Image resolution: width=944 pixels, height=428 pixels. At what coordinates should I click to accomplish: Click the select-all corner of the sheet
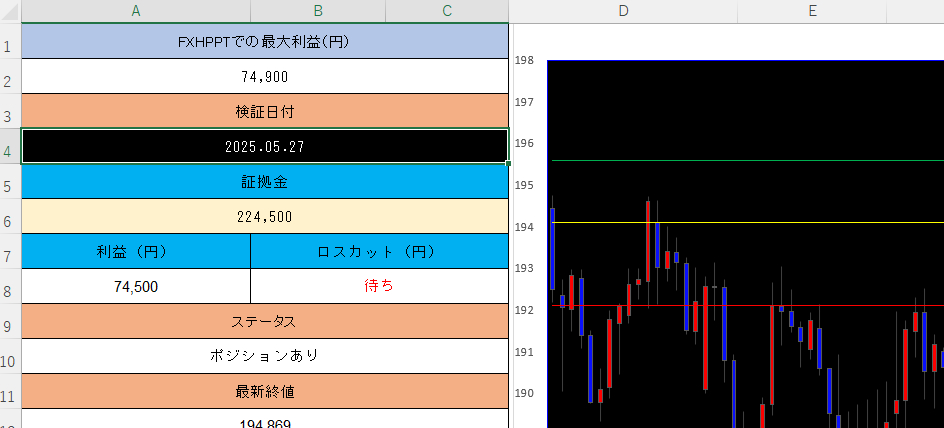tap(10, 11)
